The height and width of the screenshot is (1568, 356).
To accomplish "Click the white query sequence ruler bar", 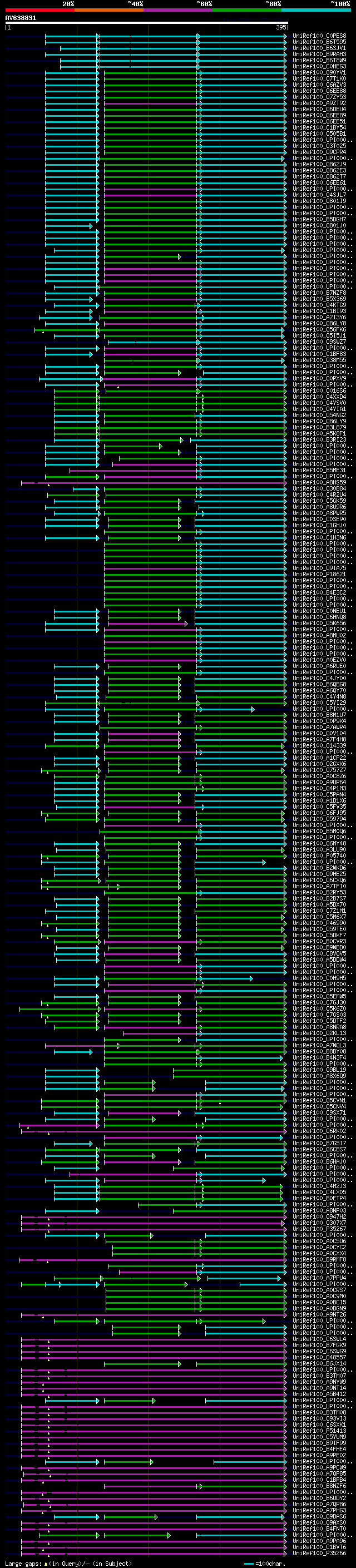I will point(147,22).
